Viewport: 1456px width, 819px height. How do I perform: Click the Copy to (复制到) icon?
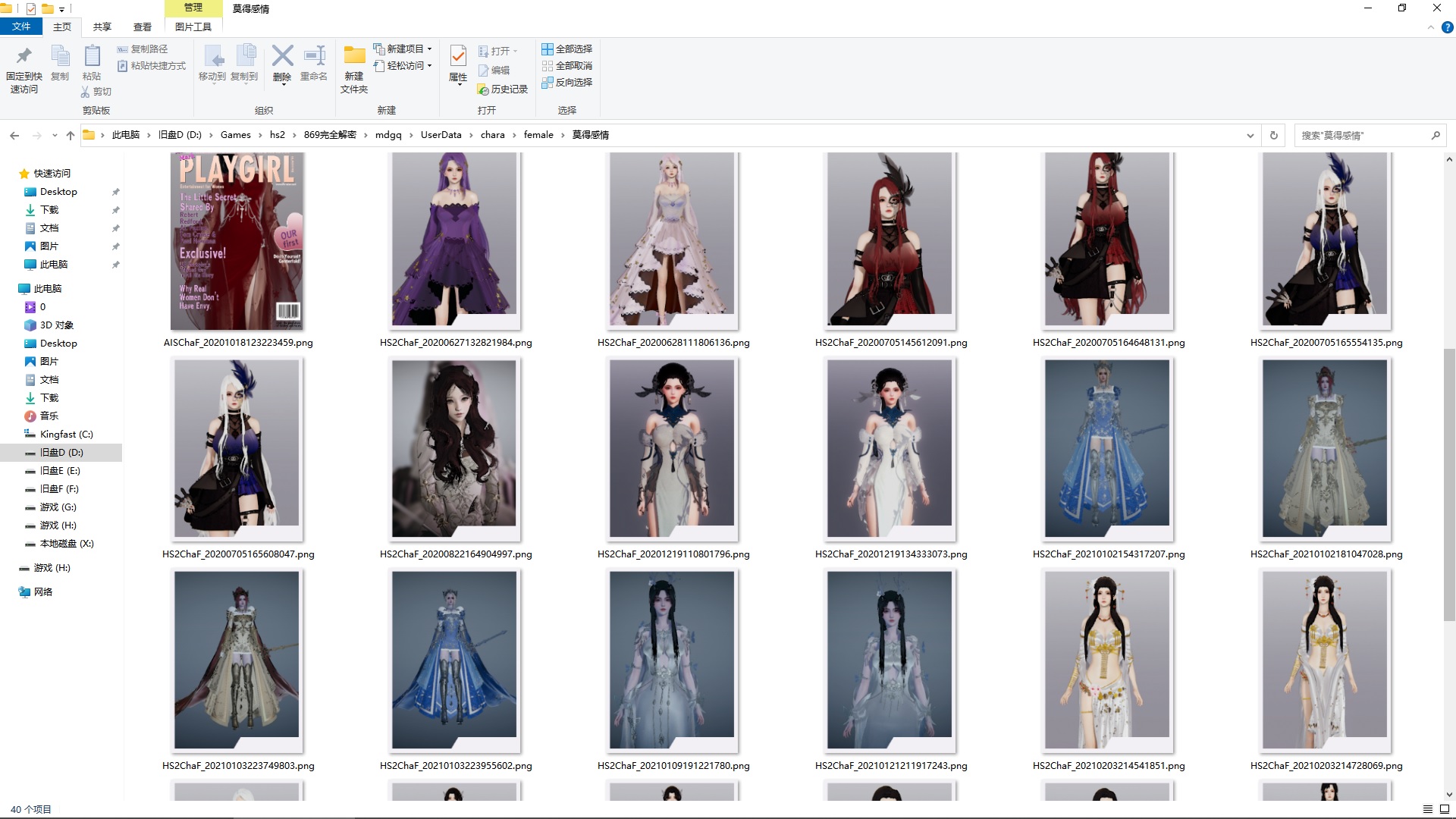[245, 57]
